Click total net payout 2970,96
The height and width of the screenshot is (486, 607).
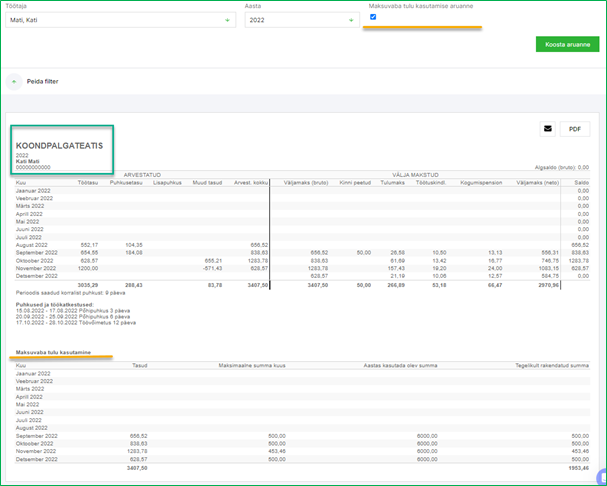[x=549, y=285]
